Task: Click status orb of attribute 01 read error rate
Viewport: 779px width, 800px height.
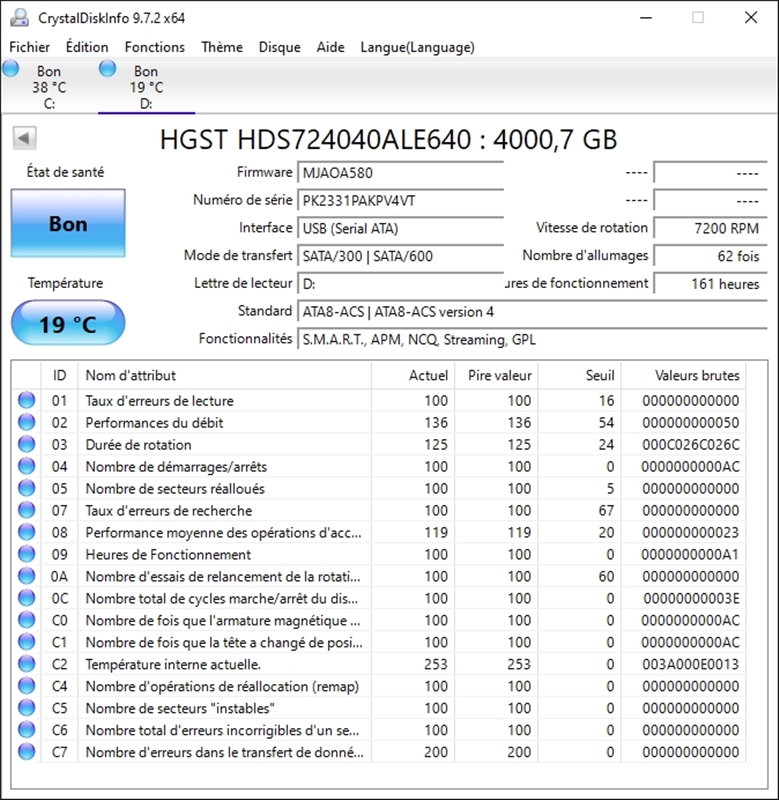Action: [x=26, y=401]
